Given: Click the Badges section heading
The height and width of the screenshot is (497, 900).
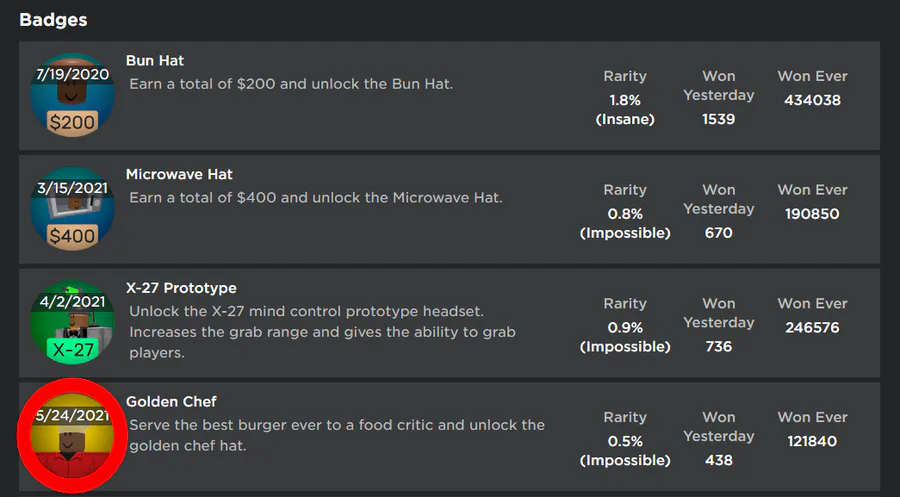Looking at the screenshot, I should pyautogui.click(x=53, y=20).
